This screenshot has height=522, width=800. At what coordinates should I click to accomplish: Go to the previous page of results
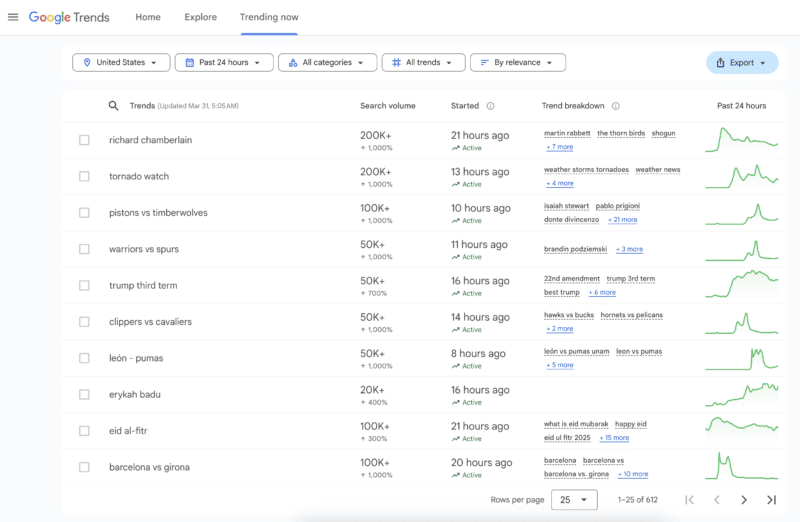[717, 500]
